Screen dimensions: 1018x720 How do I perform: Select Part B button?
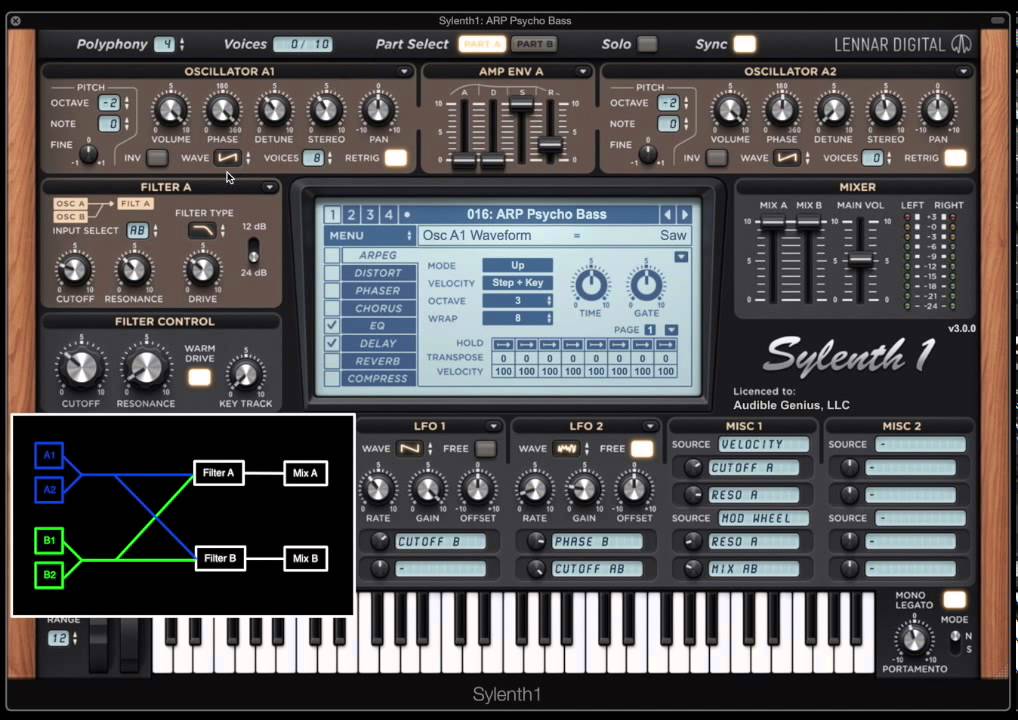[534, 44]
